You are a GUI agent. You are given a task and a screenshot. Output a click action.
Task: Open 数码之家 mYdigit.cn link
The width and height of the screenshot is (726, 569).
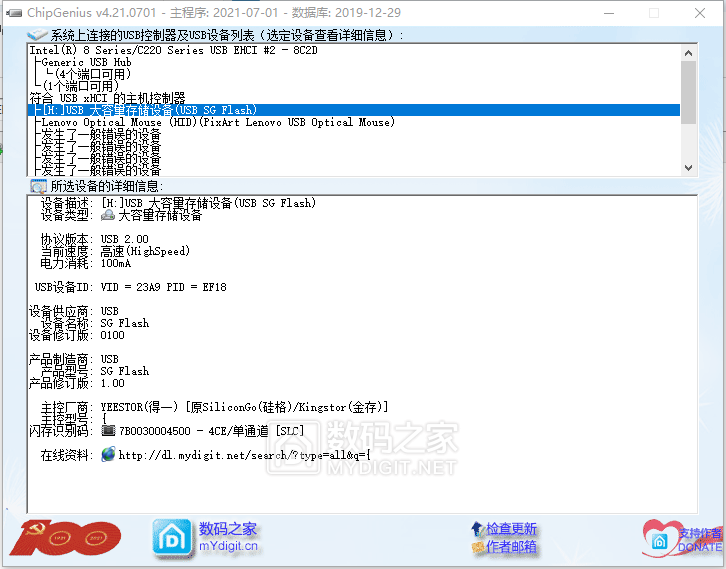[228, 537]
